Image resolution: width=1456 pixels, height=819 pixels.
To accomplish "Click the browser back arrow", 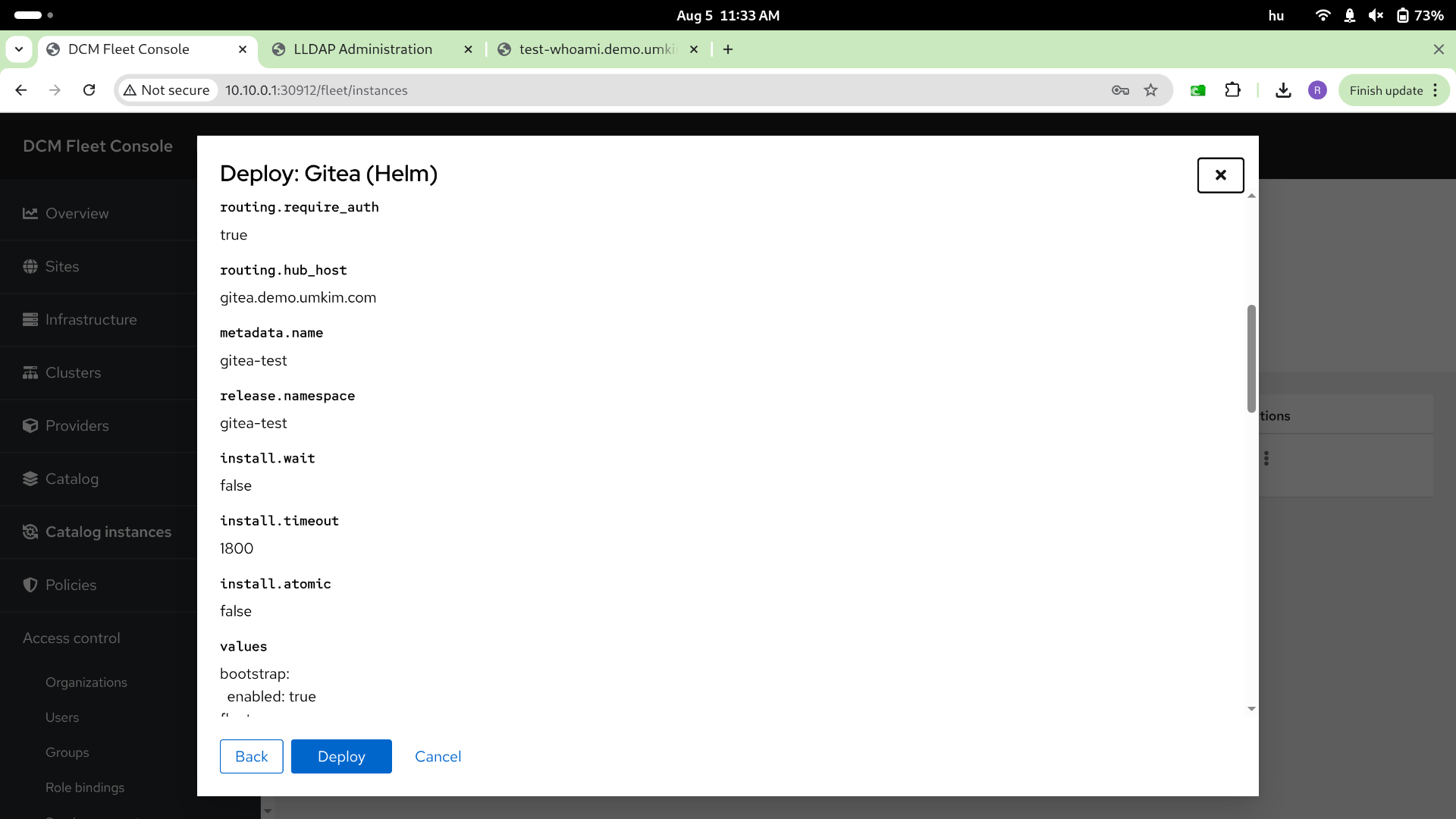I will coord(21,90).
